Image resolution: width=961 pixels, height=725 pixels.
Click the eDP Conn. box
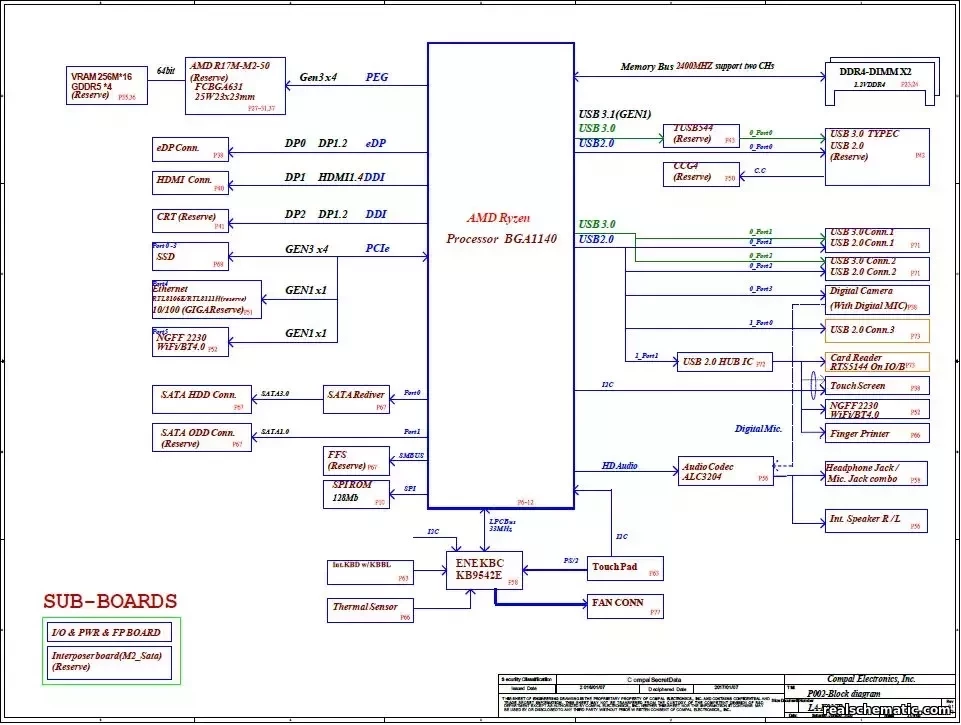click(x=190, y=150)
